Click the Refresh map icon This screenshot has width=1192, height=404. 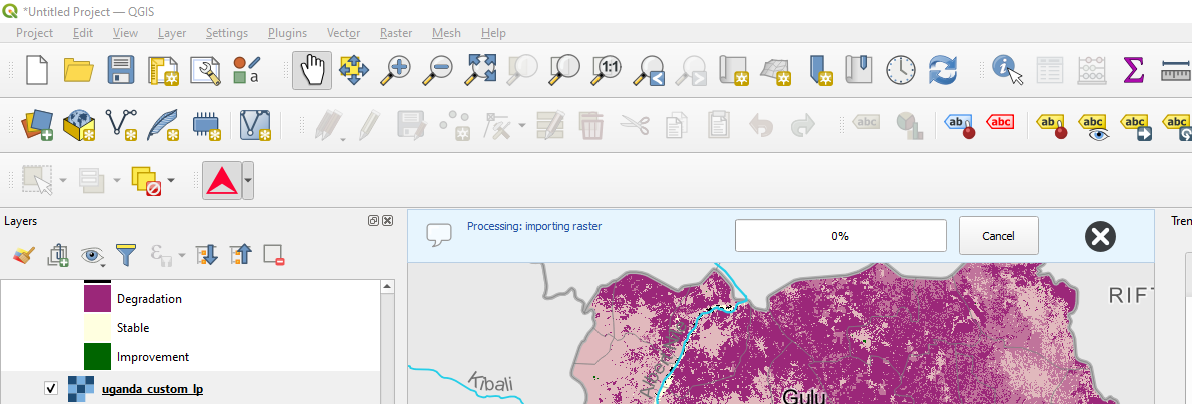[943, 70]
